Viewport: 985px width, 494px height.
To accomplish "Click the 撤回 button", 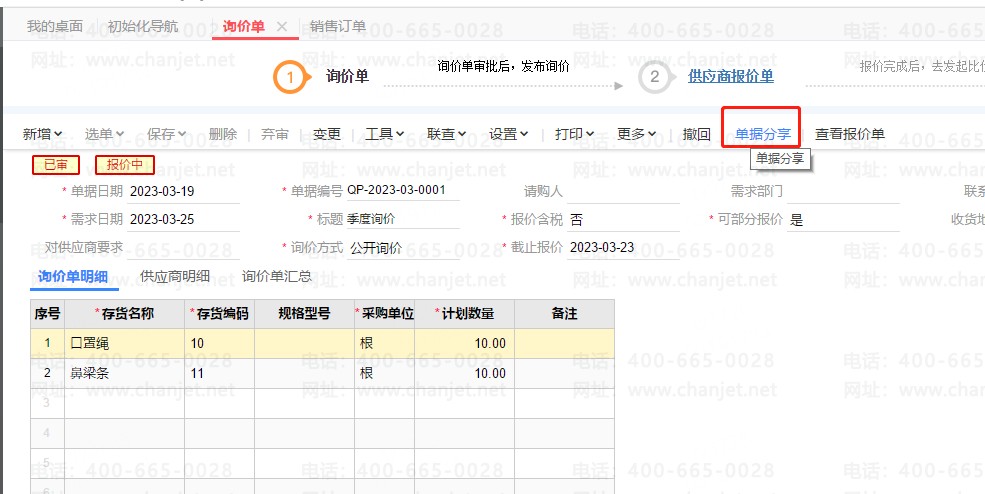I will [x=697, y=134].
